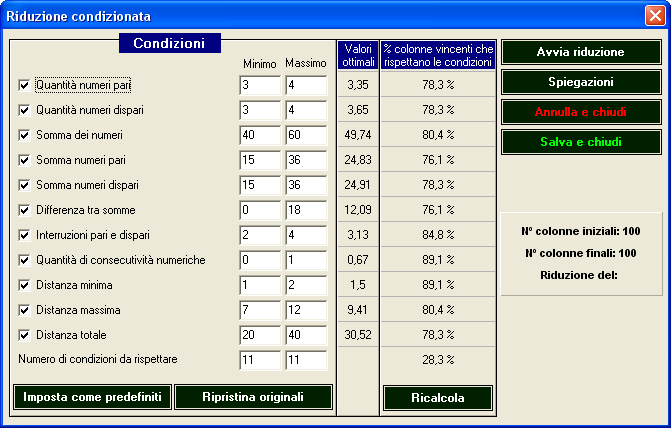Uncheck Distanza totale checkbox
671x428 pixels.
[25, 335]
